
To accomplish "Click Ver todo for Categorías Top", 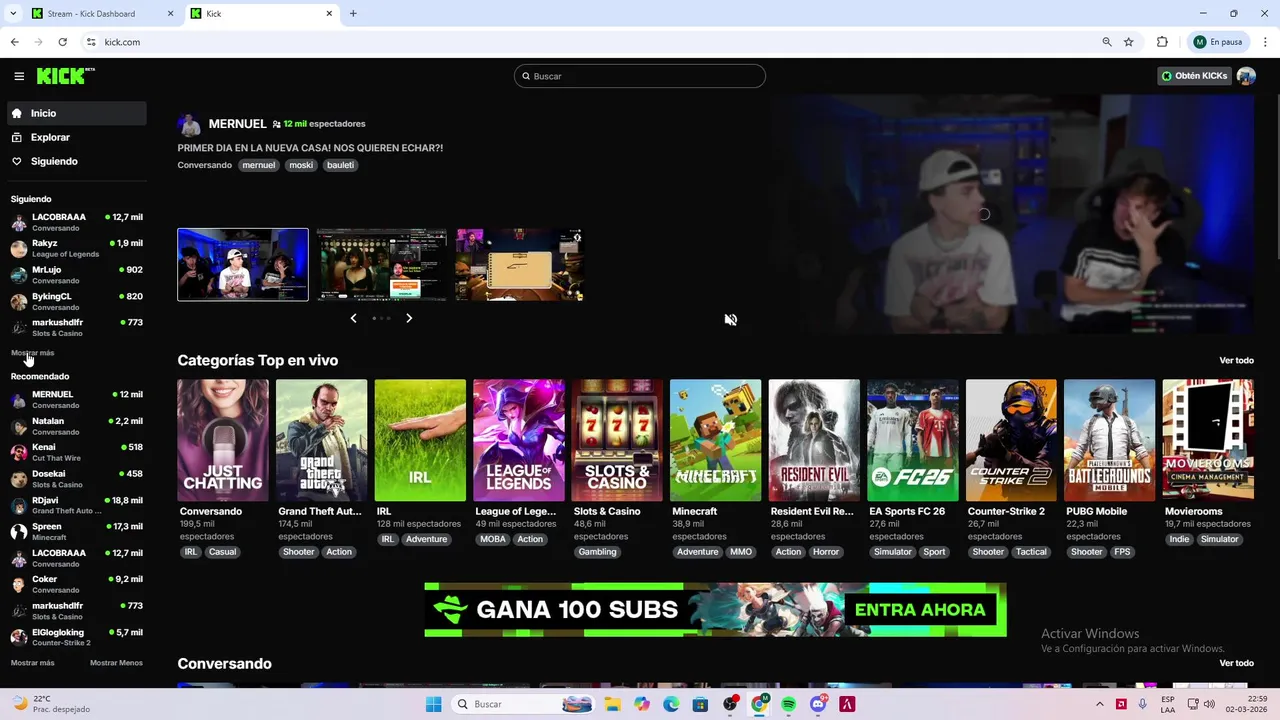I will coord(1236,360).
